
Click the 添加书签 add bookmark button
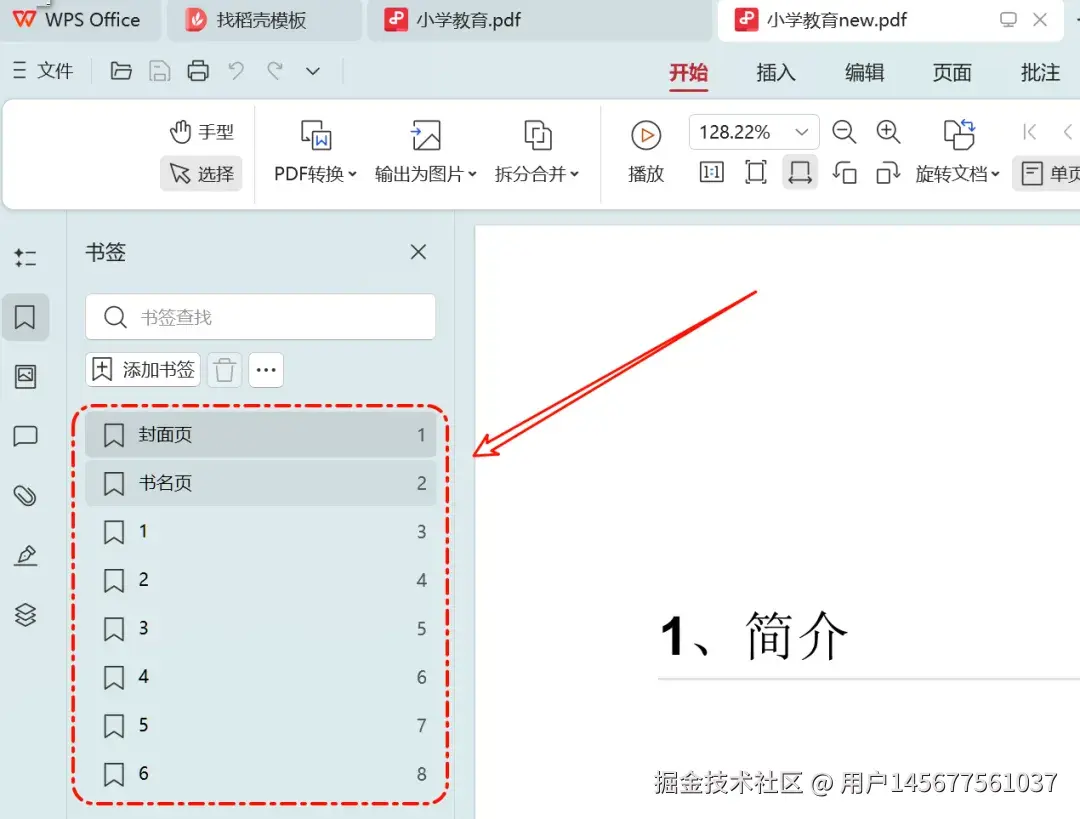coord(142,369)
